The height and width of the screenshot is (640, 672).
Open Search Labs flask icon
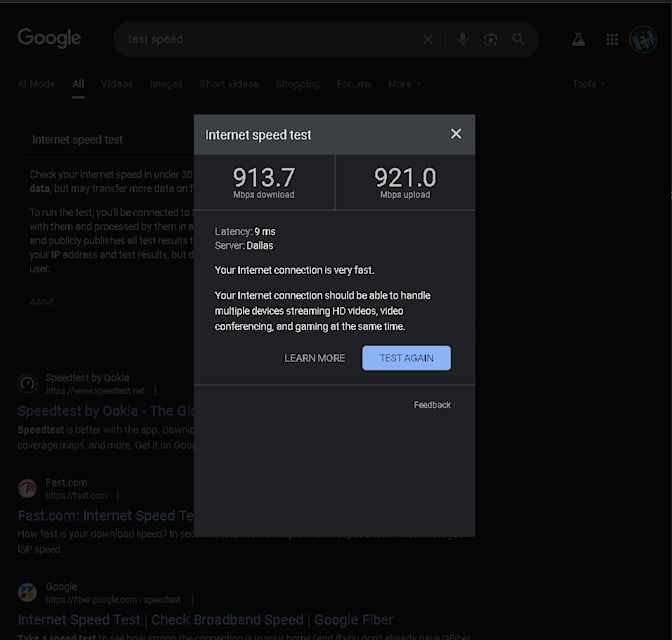[x=579, y=39]
